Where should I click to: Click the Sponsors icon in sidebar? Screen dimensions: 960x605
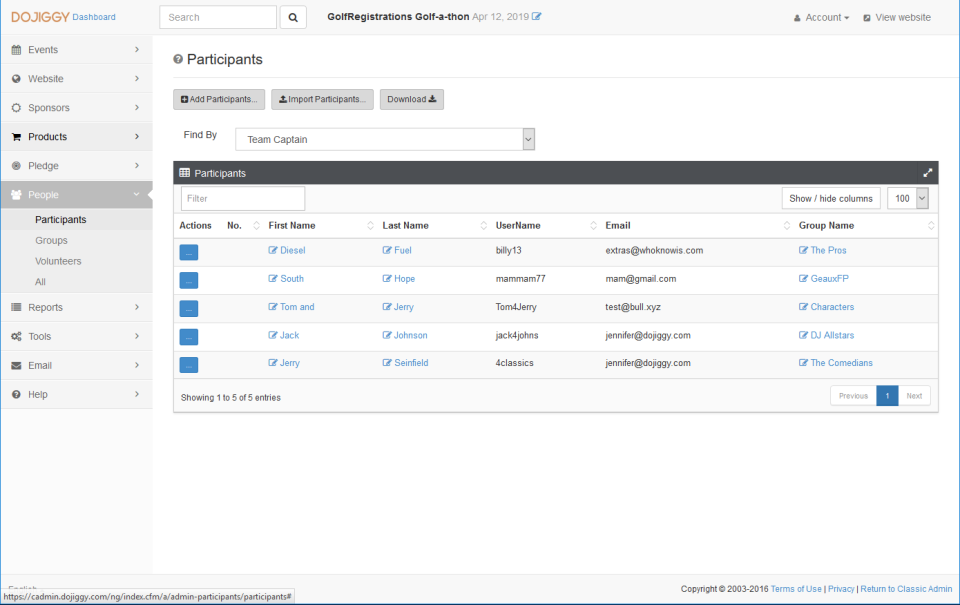click(17, 108)
